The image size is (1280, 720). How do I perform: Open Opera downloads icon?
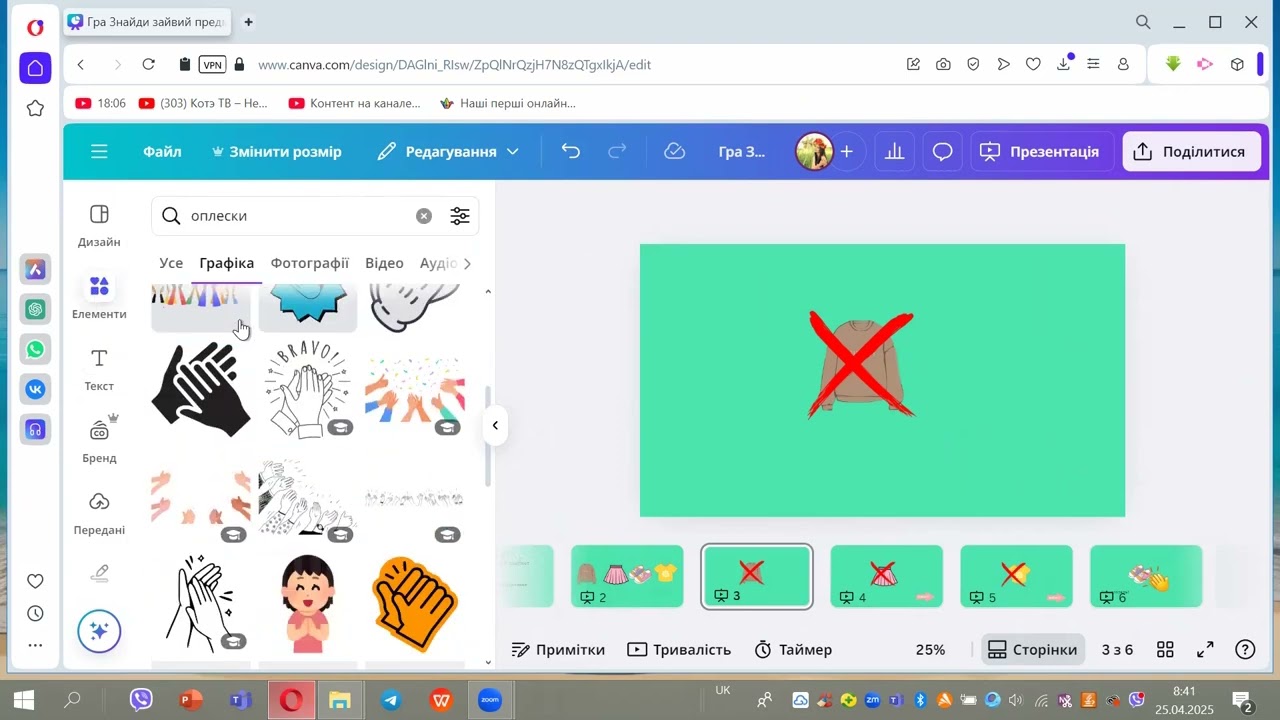coord(1064,64)
